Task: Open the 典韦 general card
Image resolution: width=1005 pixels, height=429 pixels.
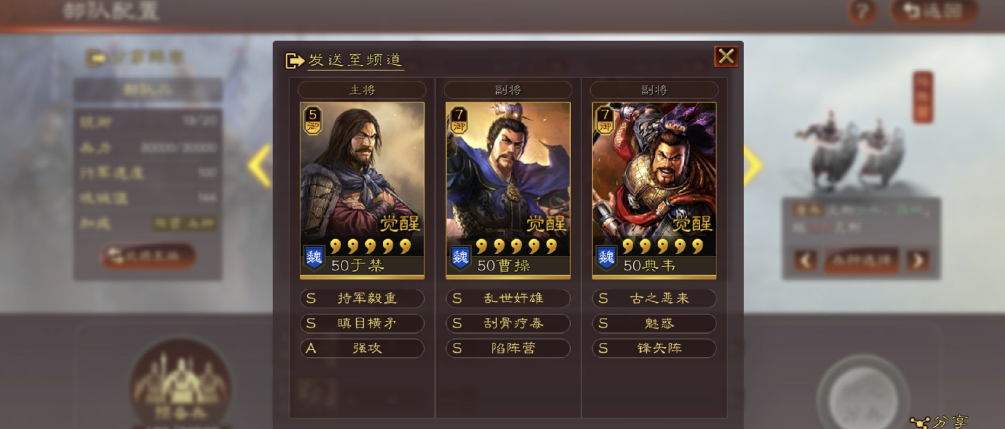Action: [x=654, y=190]
